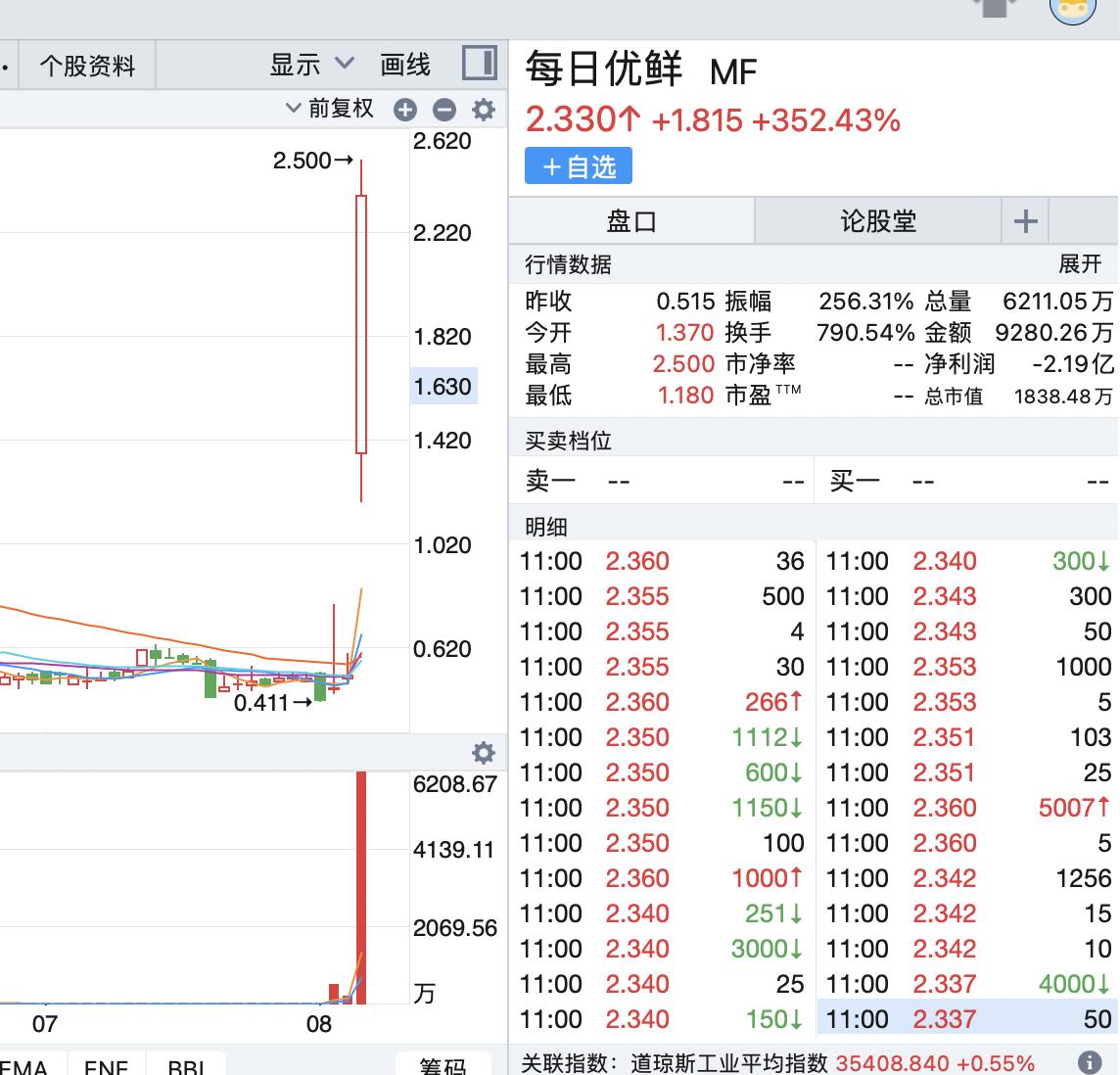Screen dimensions: 1120x1075
Task: Click the highlighted 1.630 price axis marker
Action: point(443,387)
